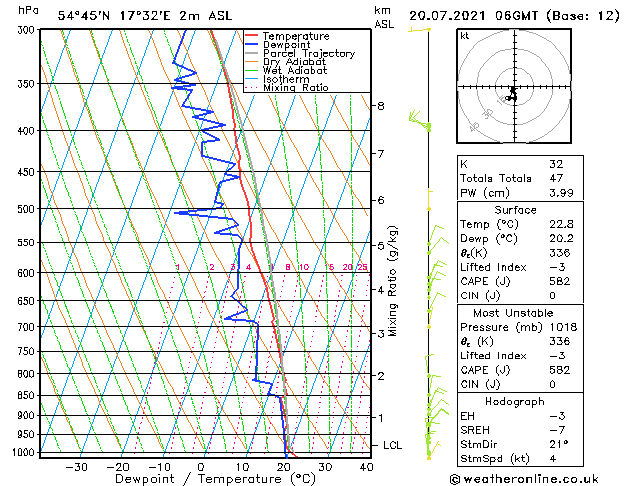Click the hodograph circular wind plot
The height and width of the screenshot is (486, 629).
[x=514, y=86]
